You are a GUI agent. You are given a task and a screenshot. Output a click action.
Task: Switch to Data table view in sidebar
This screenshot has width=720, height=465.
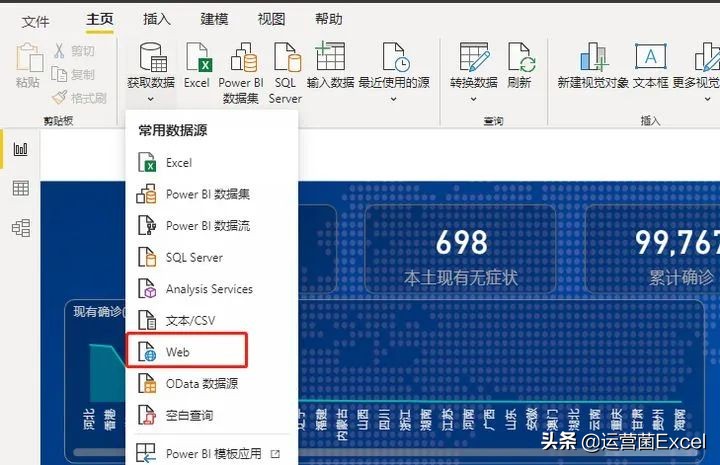point(21,188)
